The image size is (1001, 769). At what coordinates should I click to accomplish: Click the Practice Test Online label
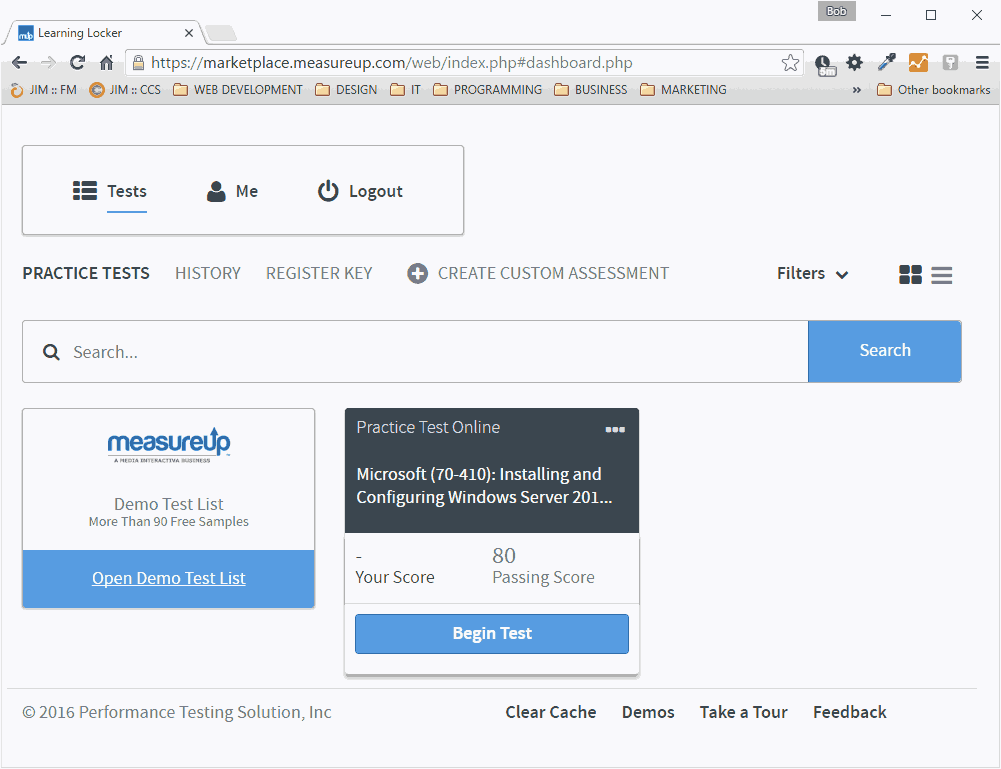pyautogui.click(x=428, y=428)
